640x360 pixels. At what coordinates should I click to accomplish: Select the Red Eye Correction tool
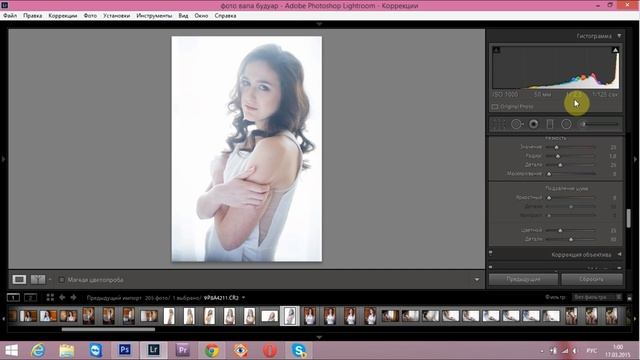point(533,124)
